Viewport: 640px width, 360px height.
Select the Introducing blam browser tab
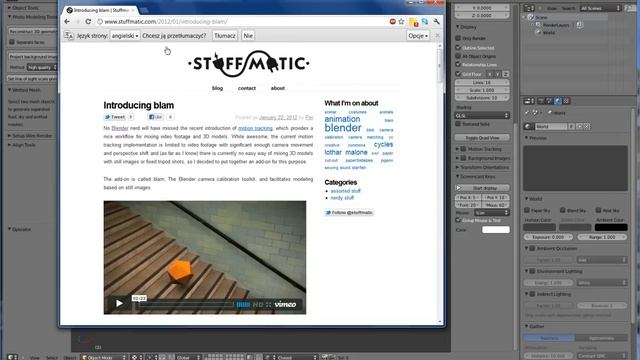pyautogui.click(x=101, y=10)
